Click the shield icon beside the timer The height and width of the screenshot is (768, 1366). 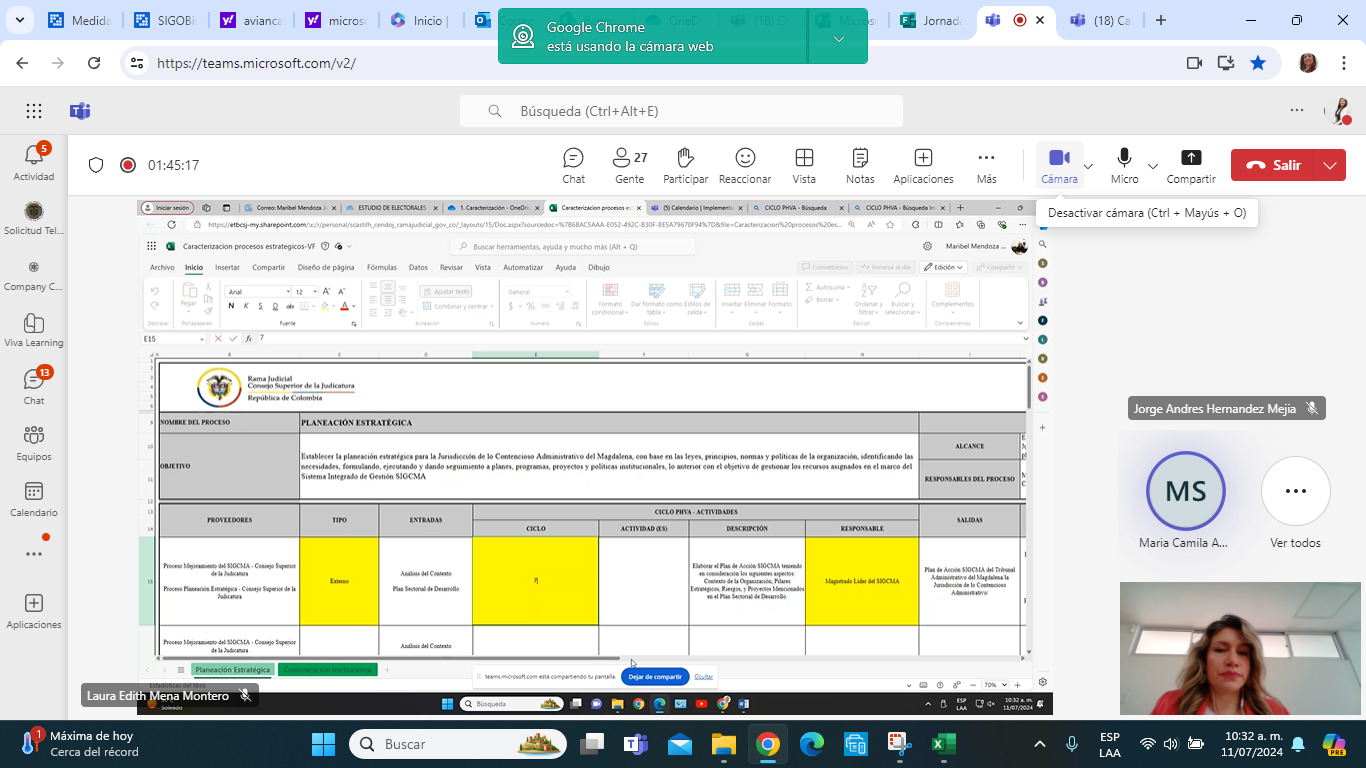click(x=96, y=165)
